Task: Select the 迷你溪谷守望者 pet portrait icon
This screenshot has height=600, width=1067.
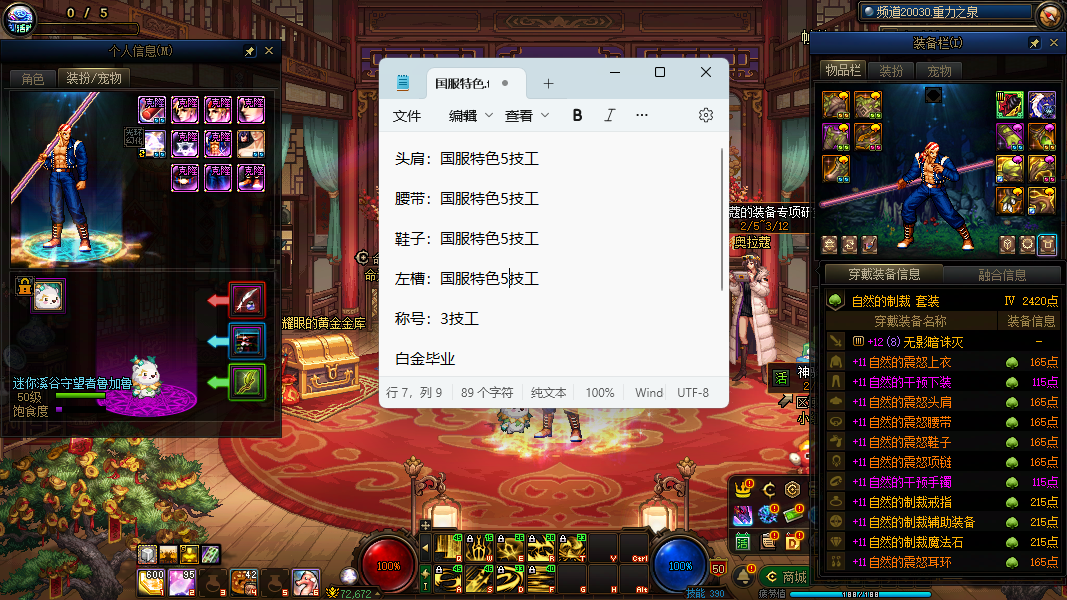Action: (48, 296)
